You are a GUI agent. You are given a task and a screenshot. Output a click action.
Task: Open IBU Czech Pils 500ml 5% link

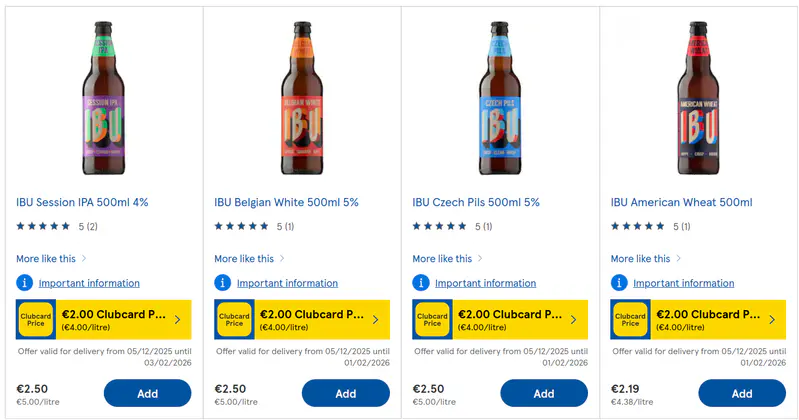pyautogui.click(x=476, y=202)
